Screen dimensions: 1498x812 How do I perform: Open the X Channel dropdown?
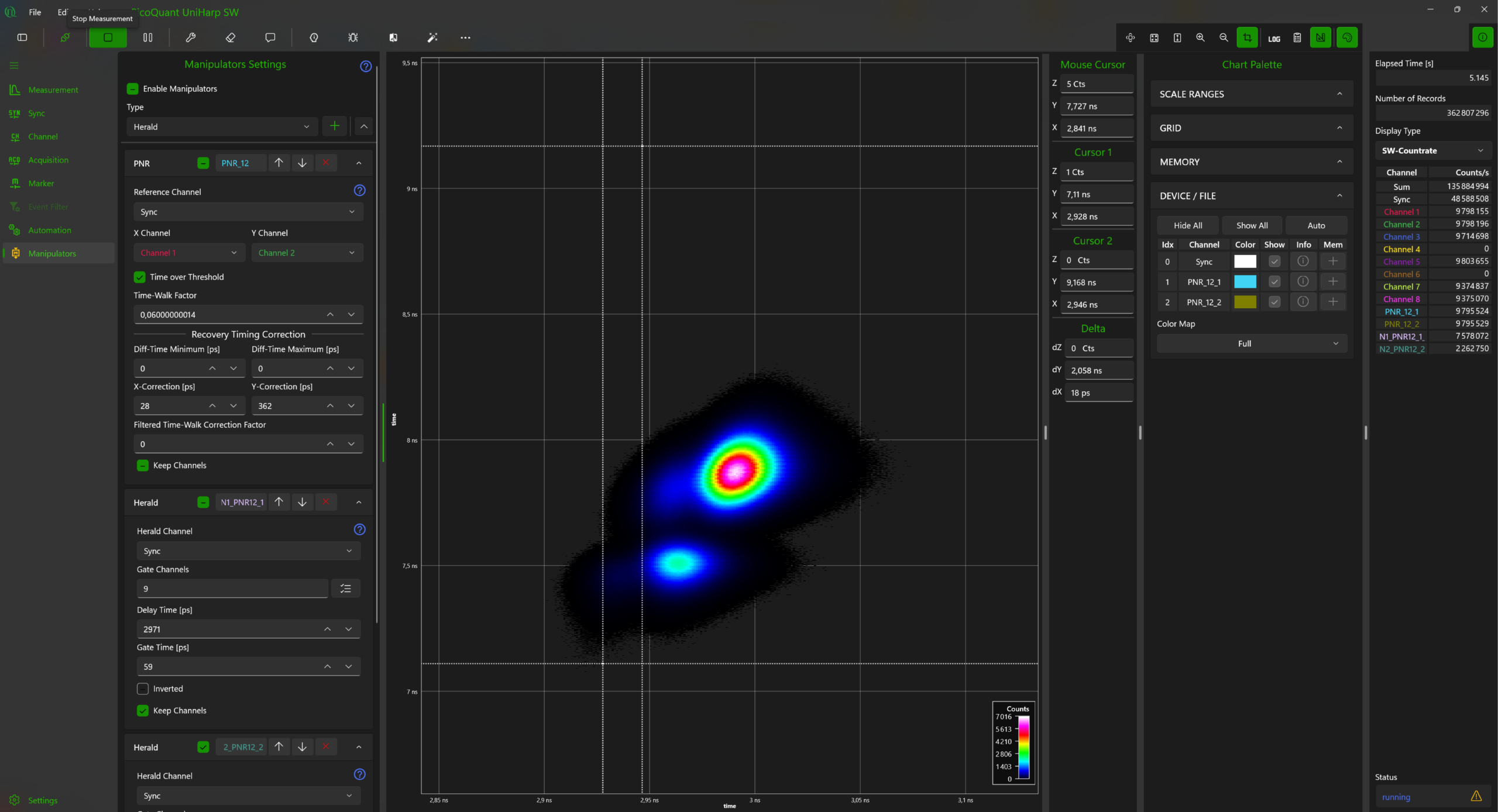pyautogui.click(x=189, y=253)
